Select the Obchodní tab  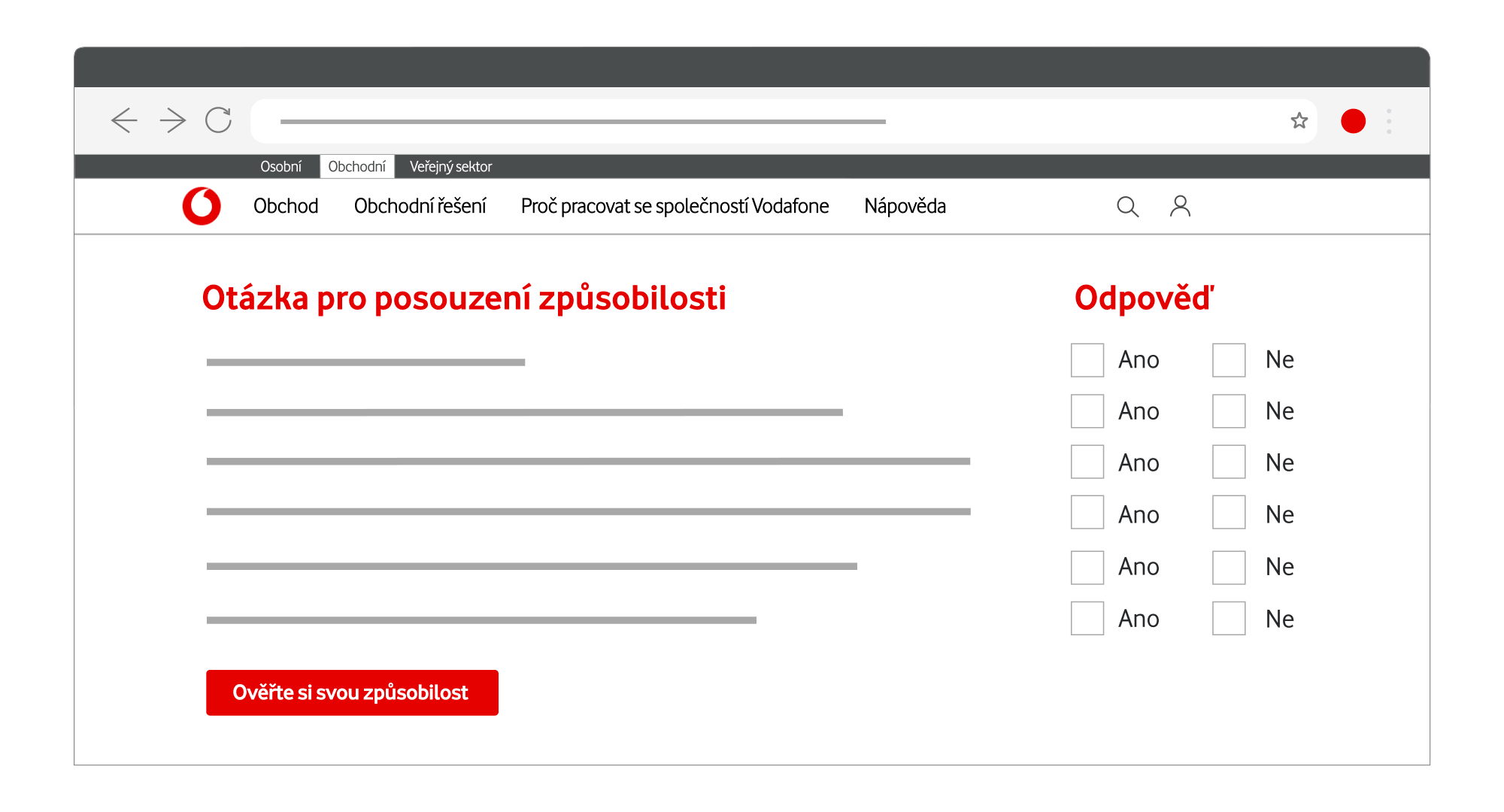(357, 167)
